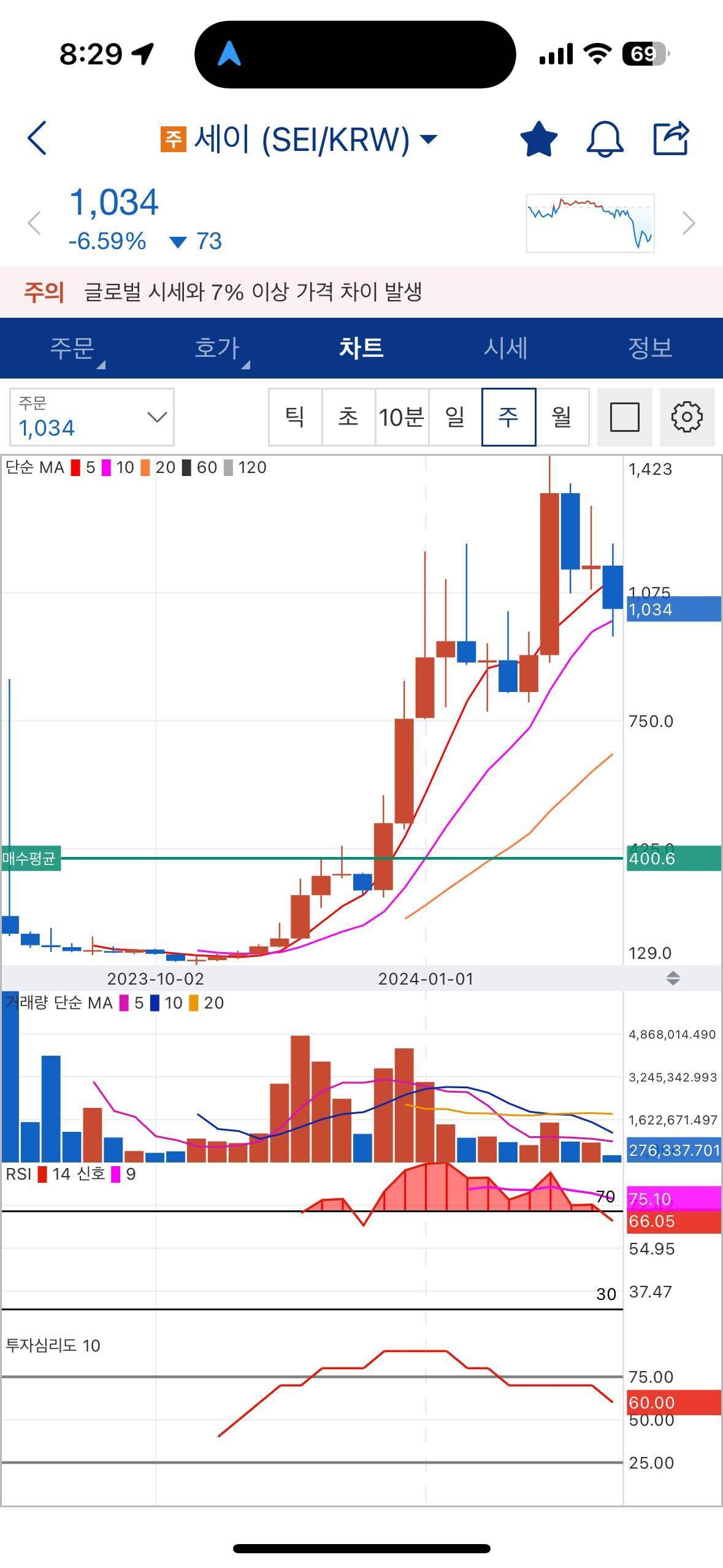Tap the mini price chart thumbnail
Viewport: 723px width, 1568px height.
590,223
